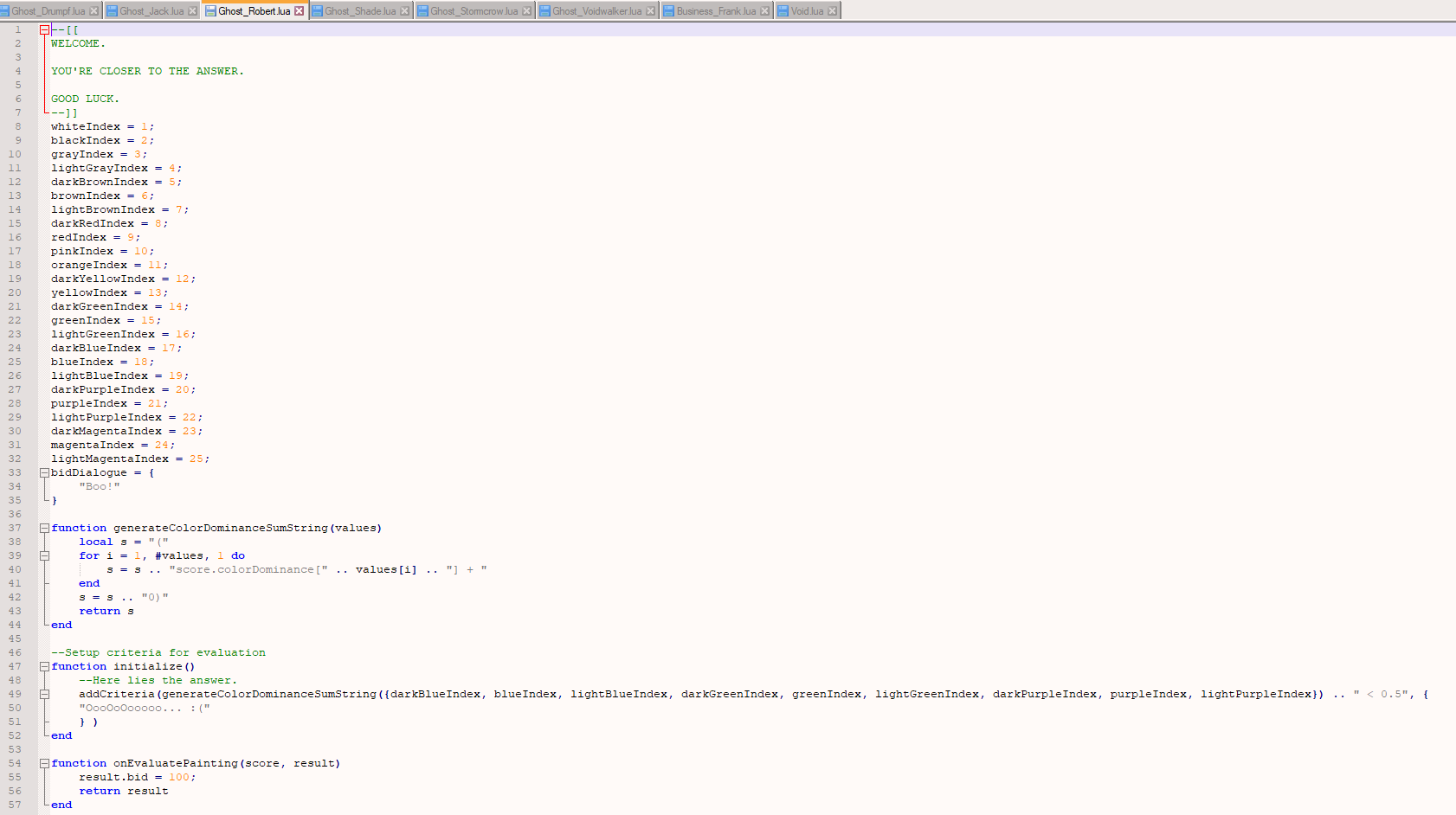Click the line "lightGrayIndex = 4;"
Viewport: 1456px width, 815px height.
pyautogui.click(x=116, y=168)
